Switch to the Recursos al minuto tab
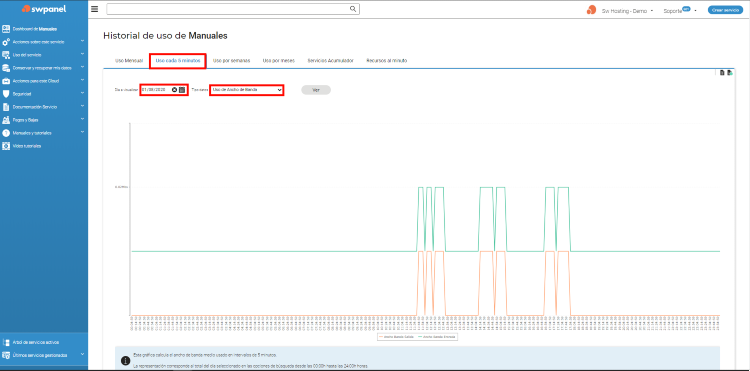 [x=386, y=61]
